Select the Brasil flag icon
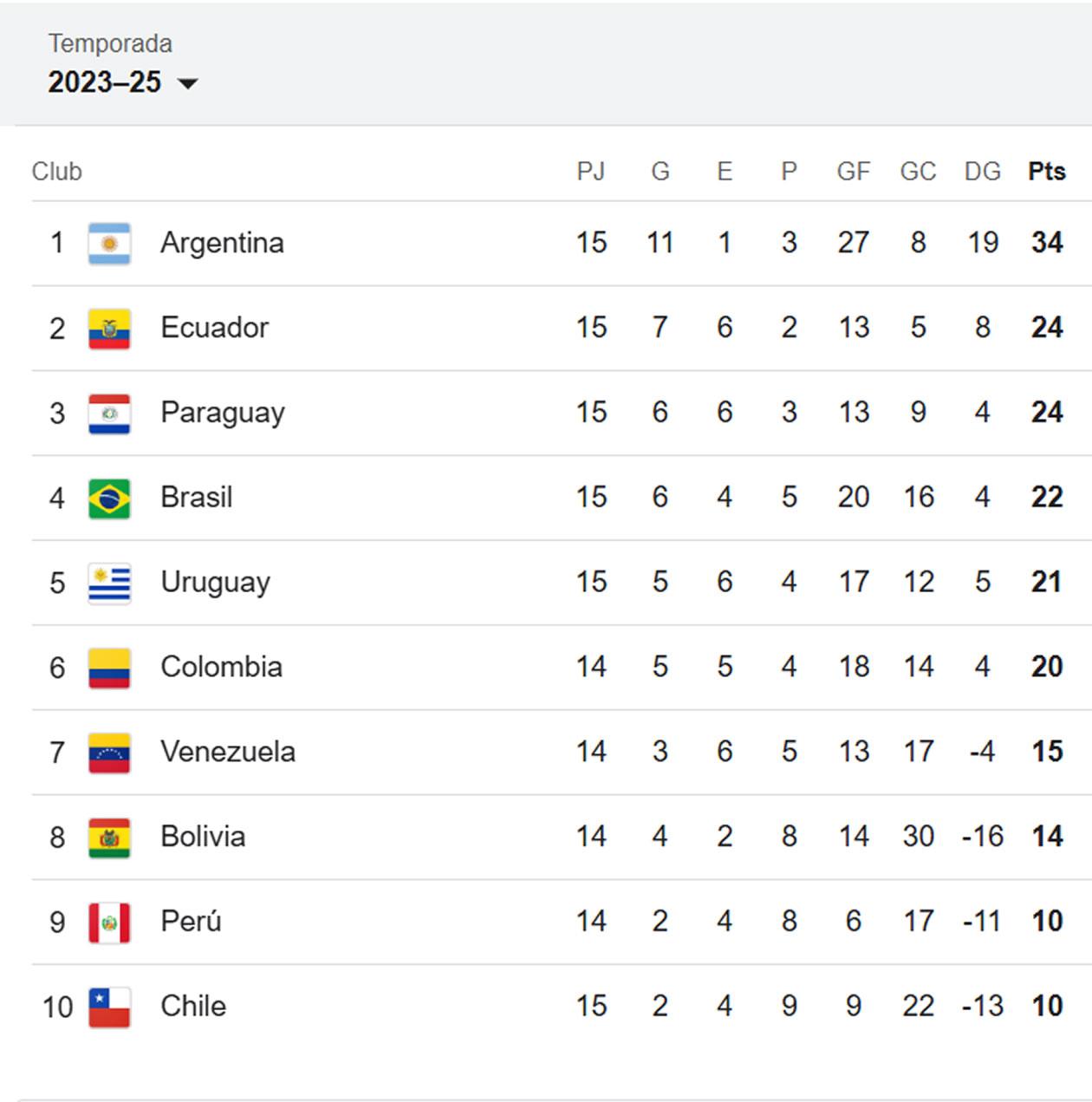 107,498
